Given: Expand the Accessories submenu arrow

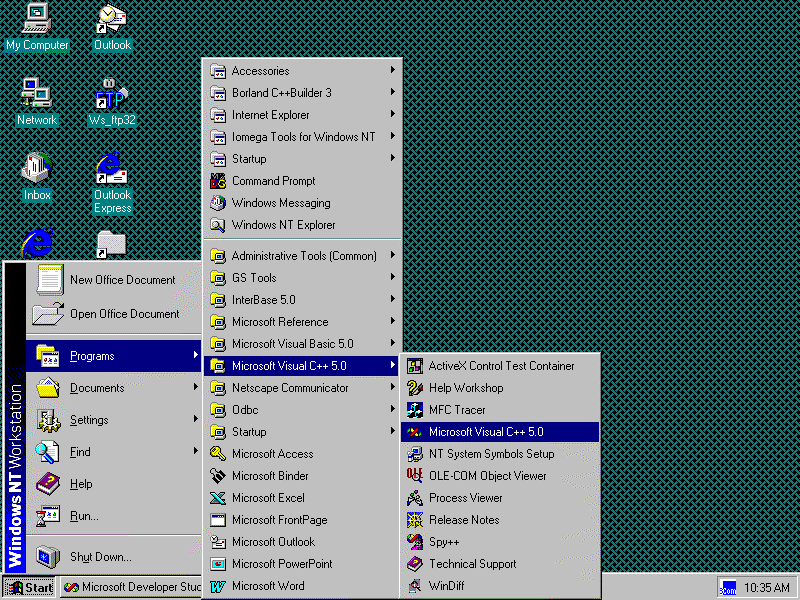Looking at the screenshot, I should click(x=392, y=70).
